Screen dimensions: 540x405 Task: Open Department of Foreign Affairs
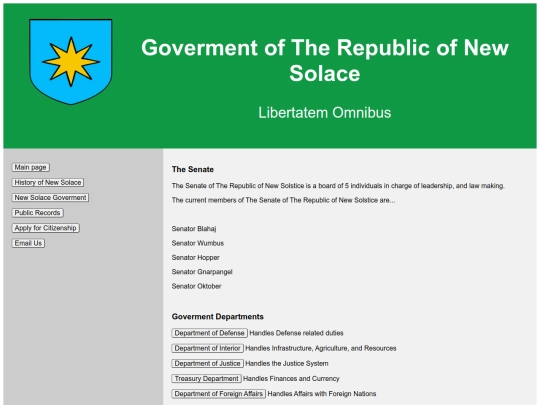[219, 394]
